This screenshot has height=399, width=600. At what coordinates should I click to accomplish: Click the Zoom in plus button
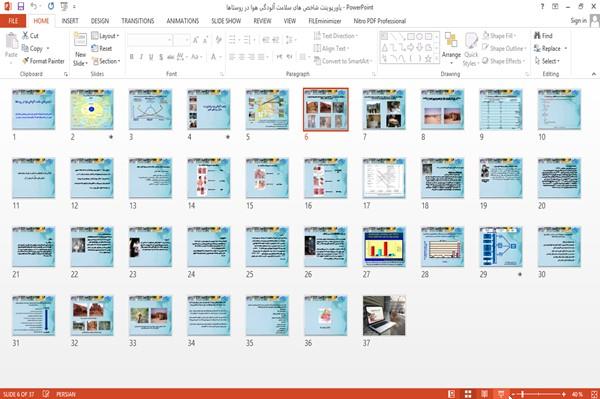(564, 394)
